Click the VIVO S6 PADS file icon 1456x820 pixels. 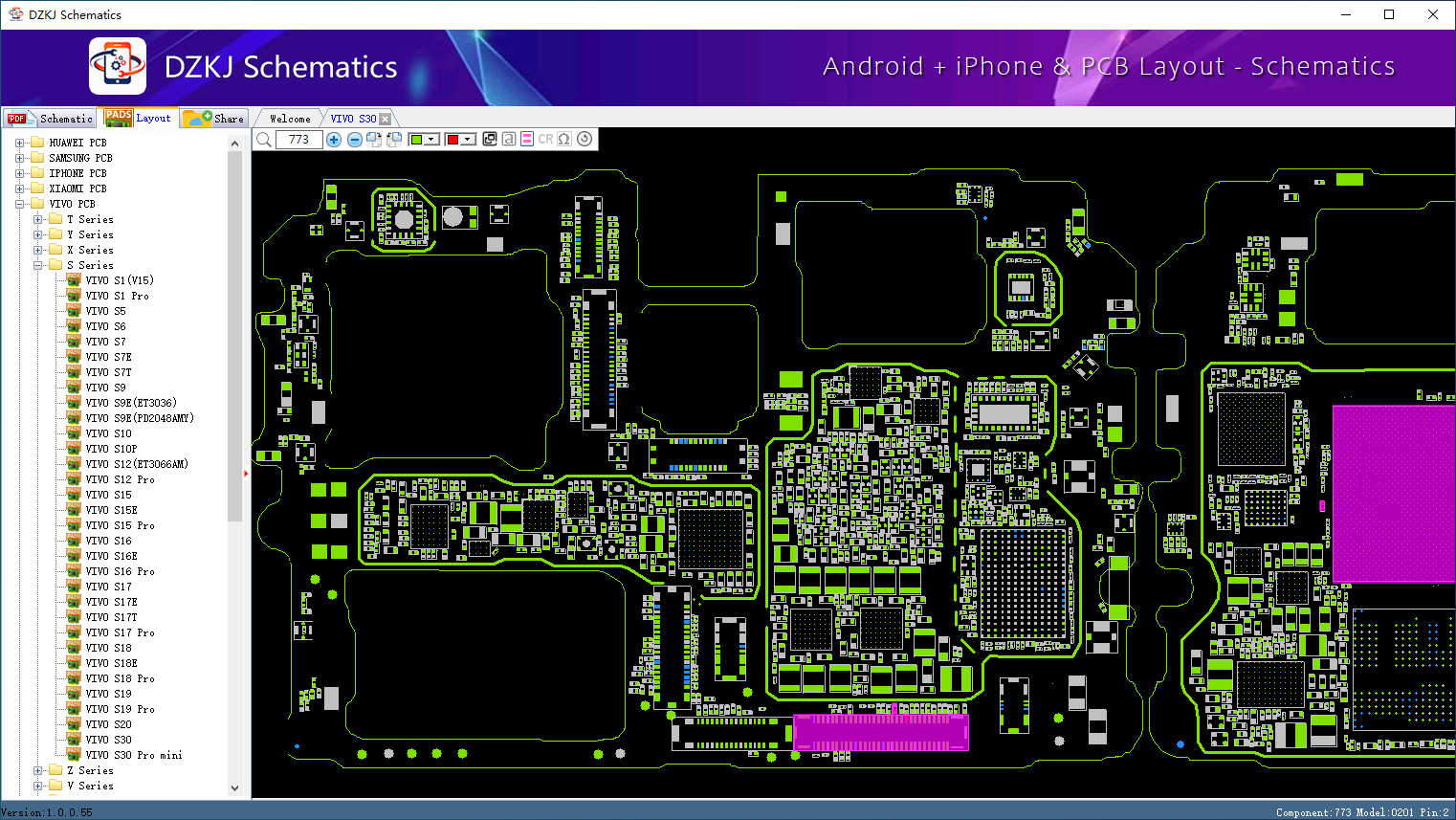click(x=74, y=326)
